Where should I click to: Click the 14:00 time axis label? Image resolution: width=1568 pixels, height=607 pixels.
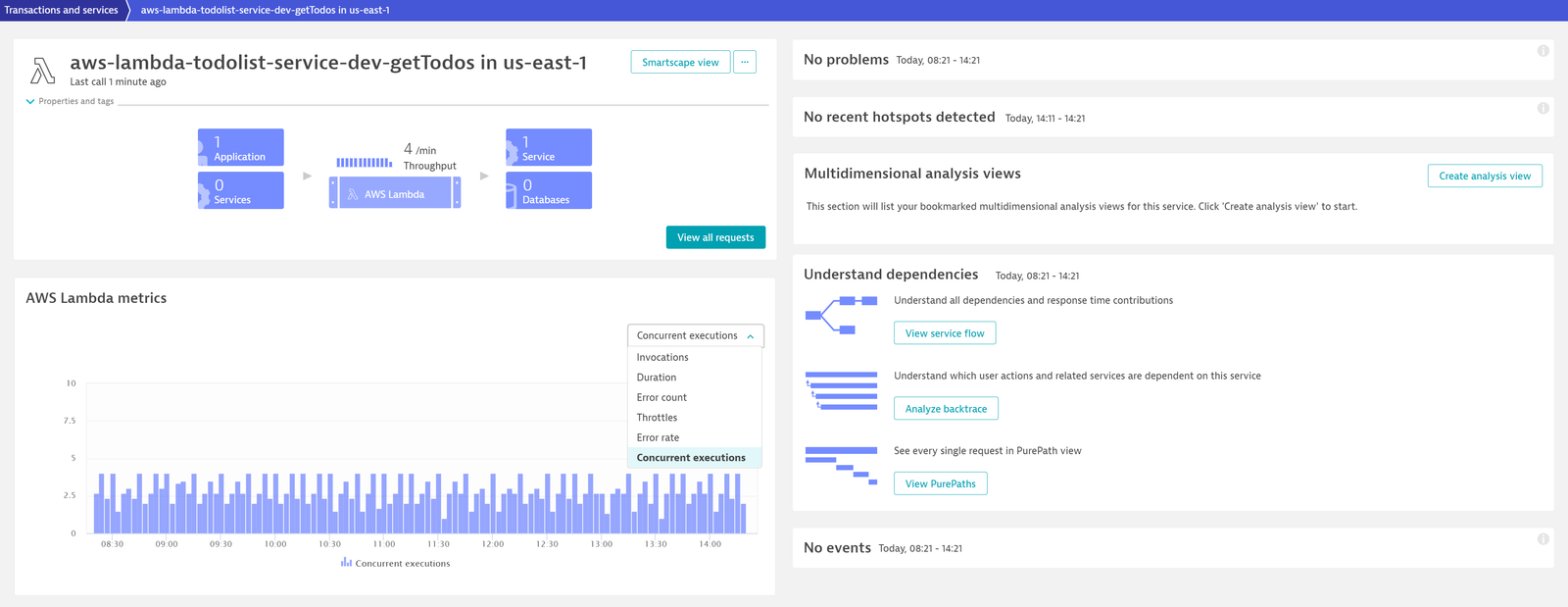(x=710, y=544)
